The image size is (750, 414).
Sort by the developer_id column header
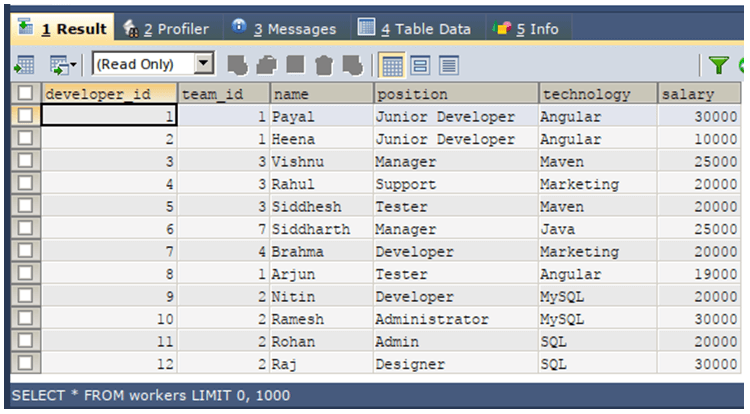[x=109, y=94]
